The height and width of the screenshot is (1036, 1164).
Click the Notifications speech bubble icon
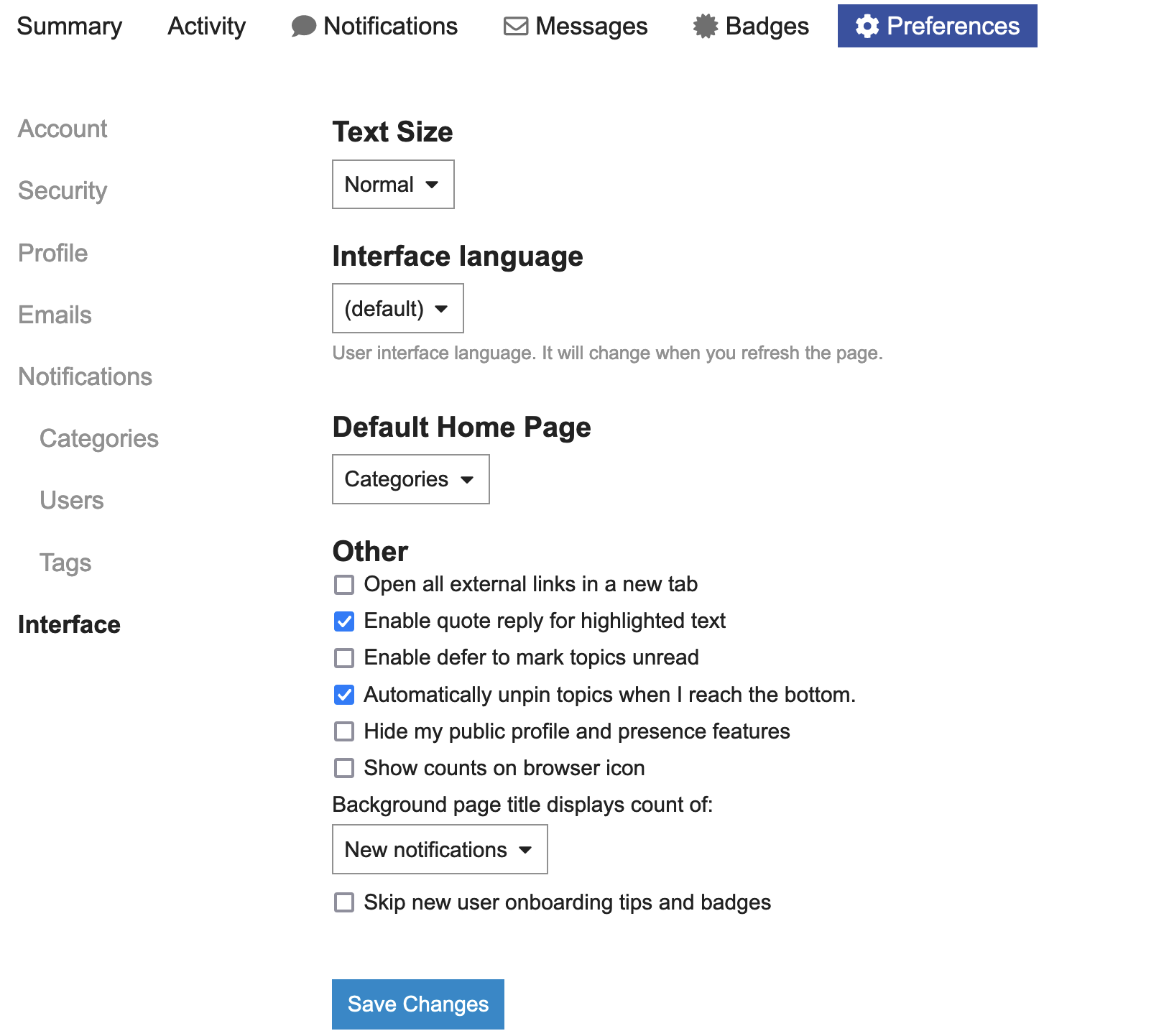[303, 27]
